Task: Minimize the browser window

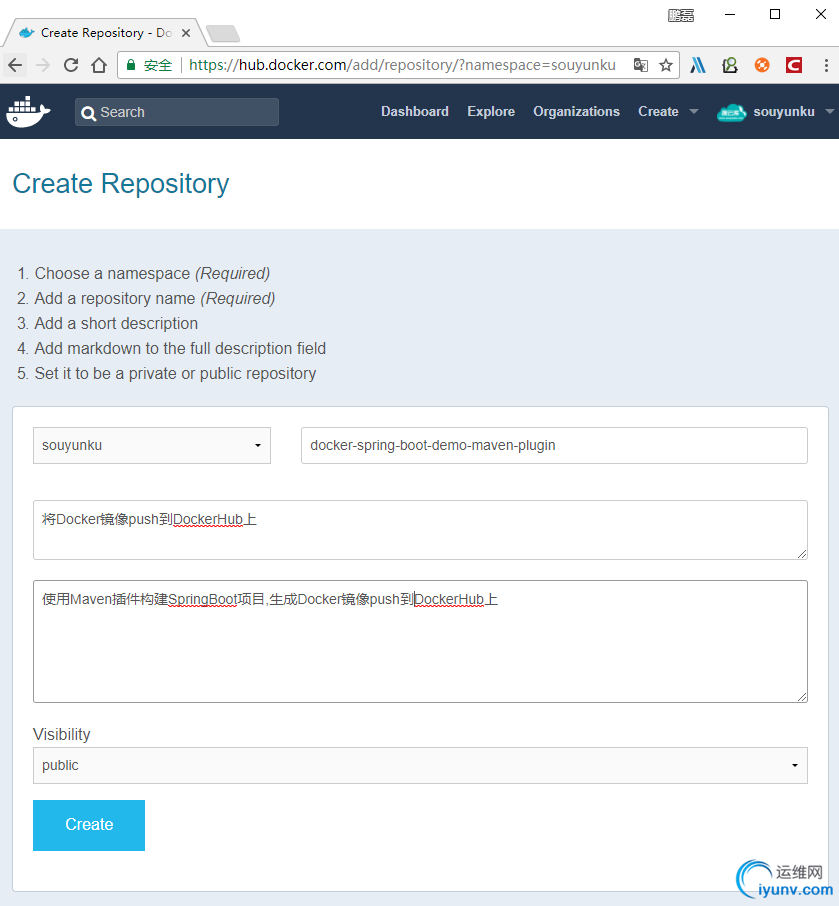Action: click(730, 14)
